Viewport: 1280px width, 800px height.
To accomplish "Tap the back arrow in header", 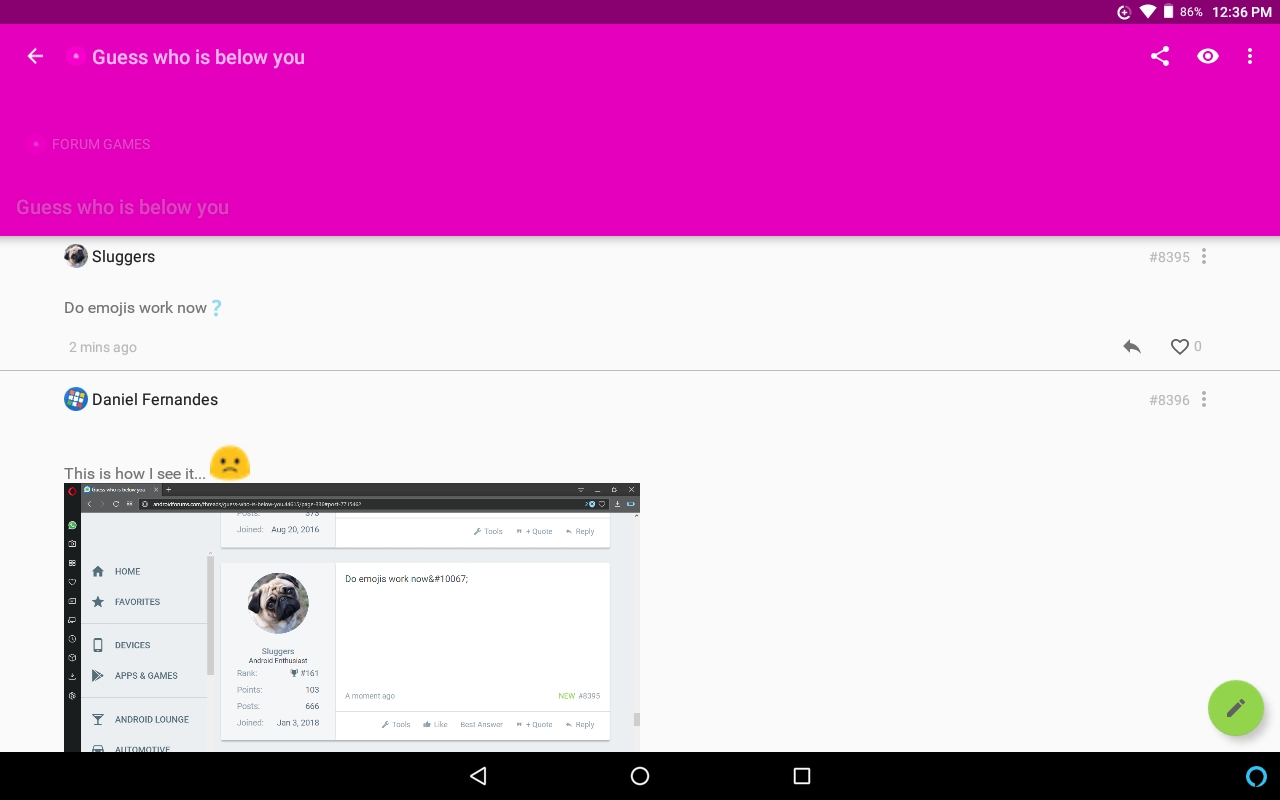I will [x=35, y=57].
